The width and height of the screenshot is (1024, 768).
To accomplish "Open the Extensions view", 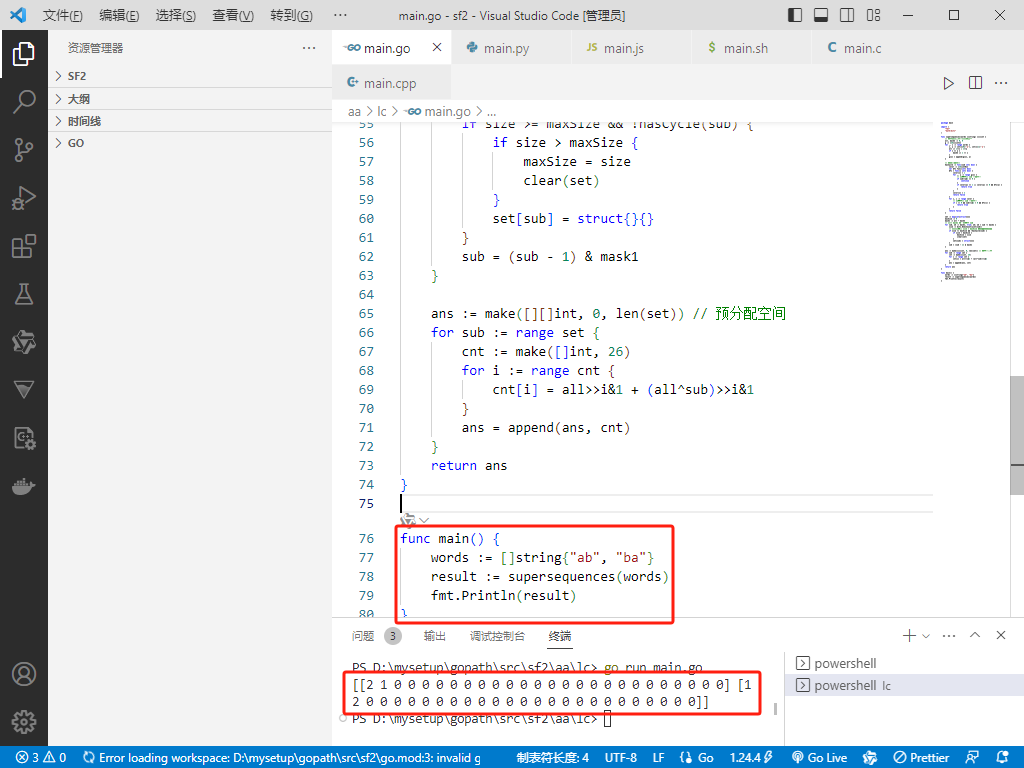I will click(x=24, y=246).
